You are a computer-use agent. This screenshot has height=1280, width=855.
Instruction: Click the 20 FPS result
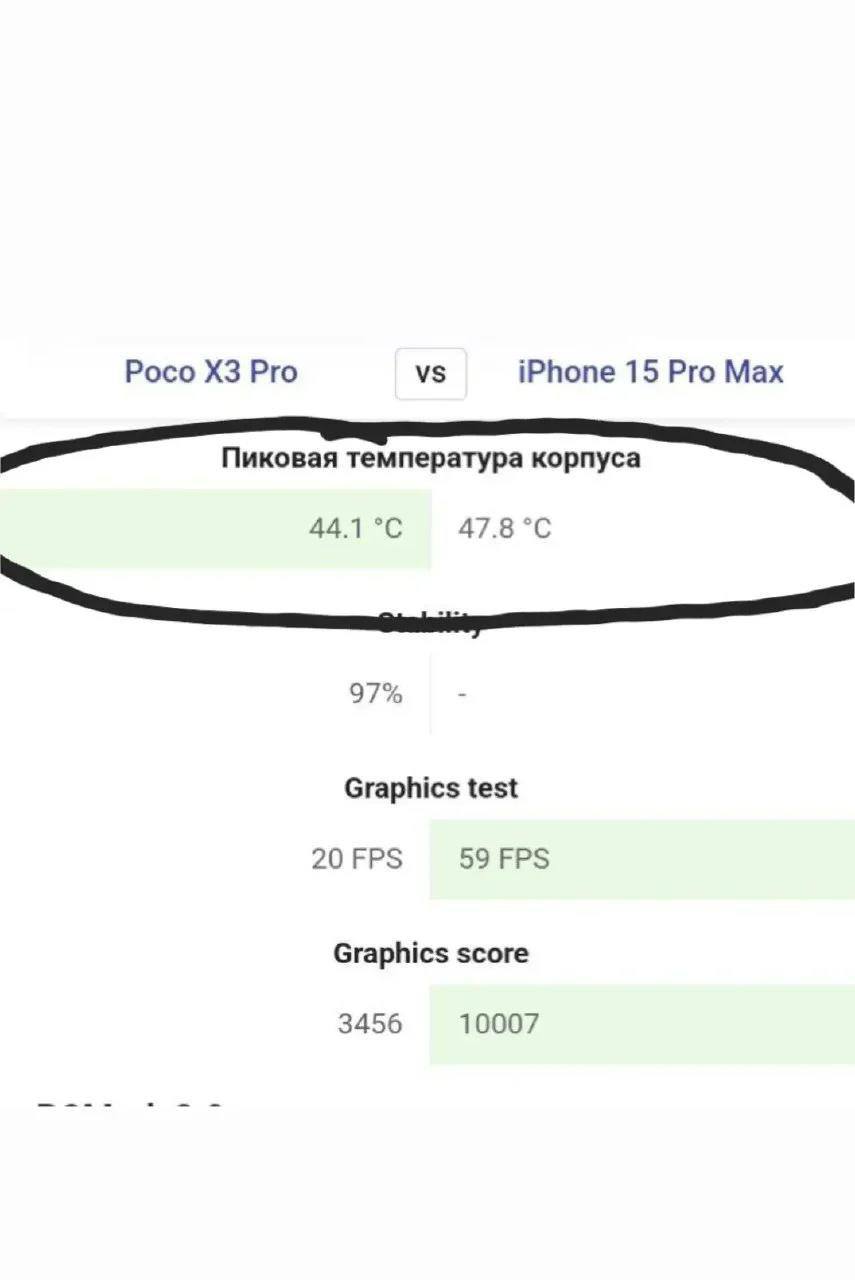pyautogui.click(x=357, y=859)
